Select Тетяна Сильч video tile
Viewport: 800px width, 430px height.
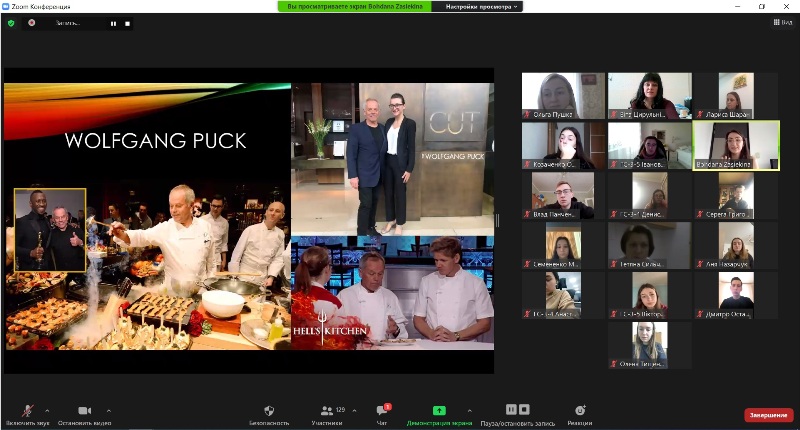[650, 245]
